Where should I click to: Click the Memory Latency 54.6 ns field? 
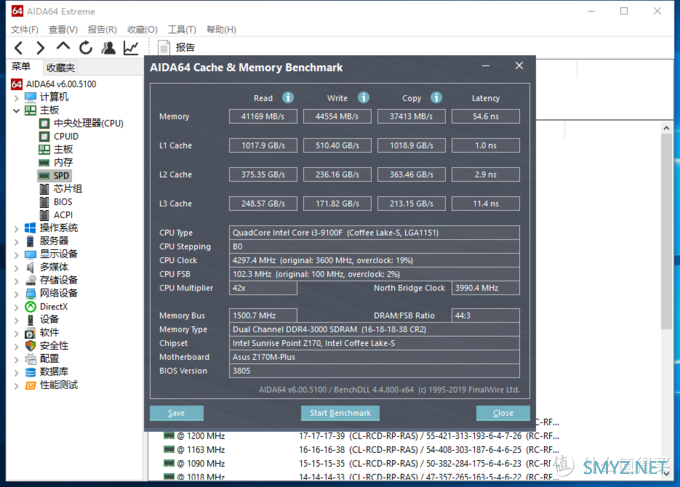(x=485, y=116)
